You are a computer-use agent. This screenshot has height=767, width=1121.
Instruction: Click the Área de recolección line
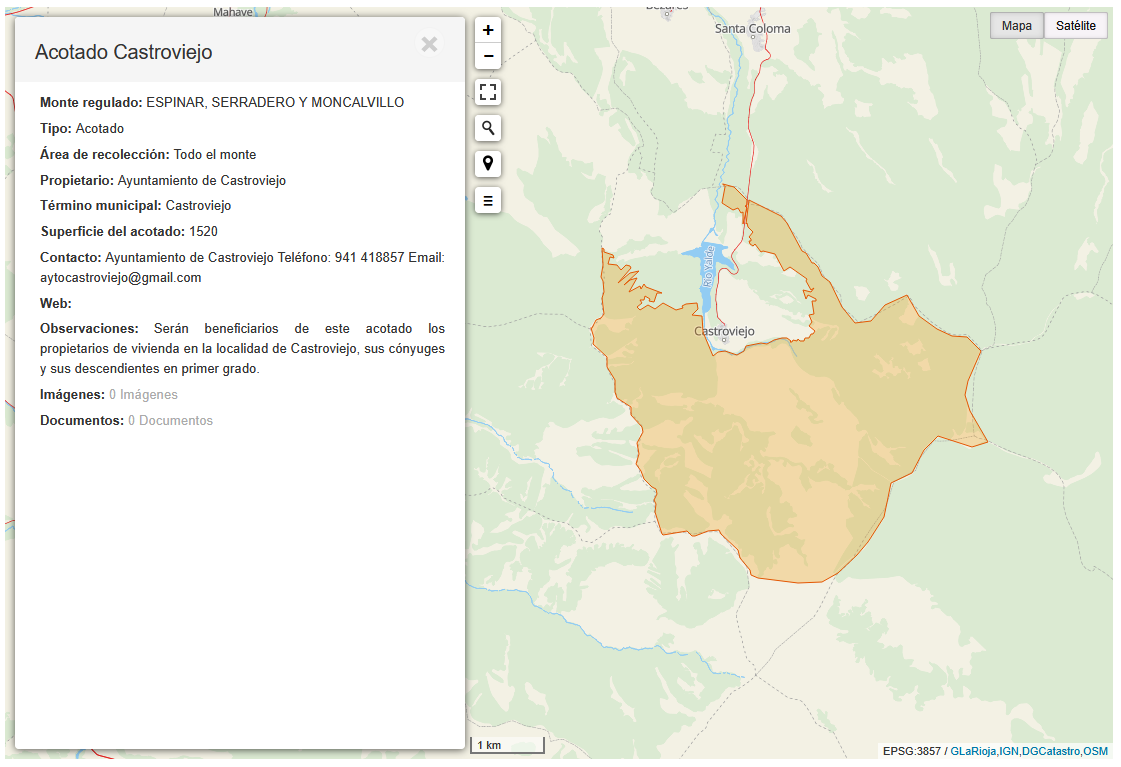(x=148, y=154)
